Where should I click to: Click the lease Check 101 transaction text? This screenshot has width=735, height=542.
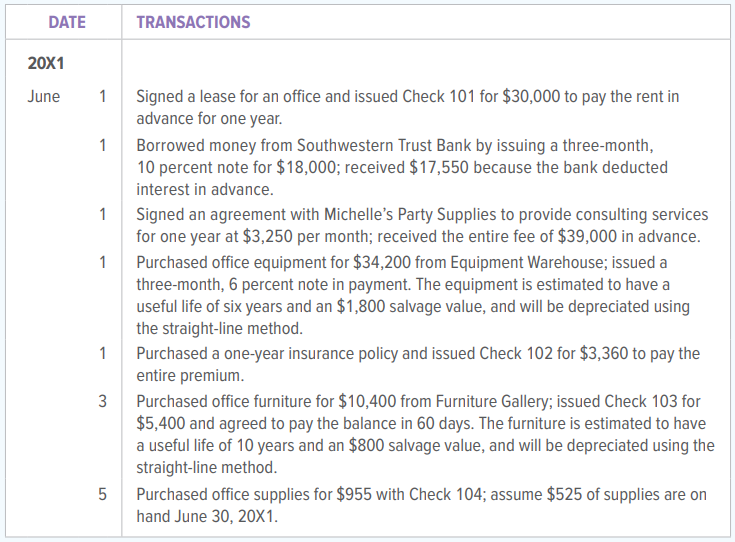(408, 107)
